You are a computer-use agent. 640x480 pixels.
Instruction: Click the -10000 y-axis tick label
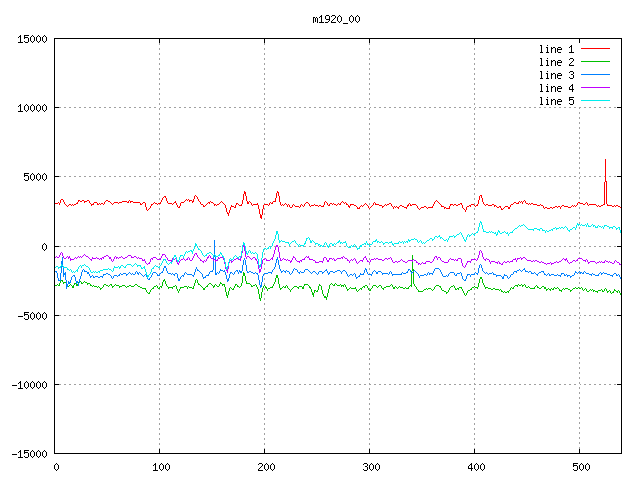click(28, 384)
